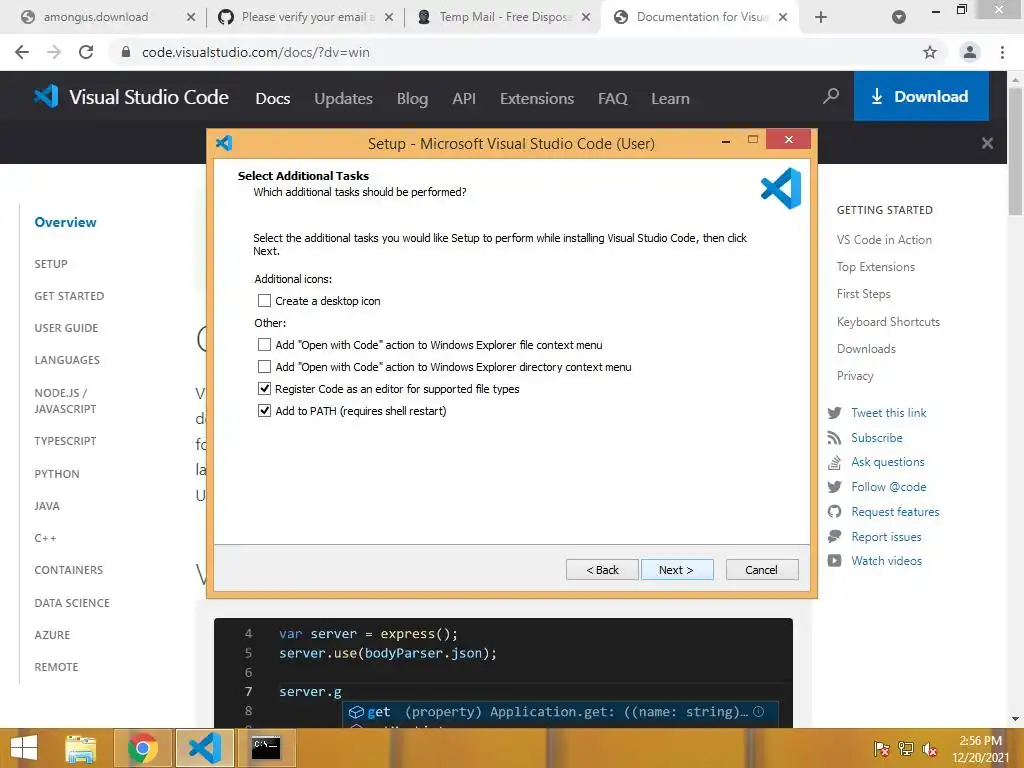Click the Download button on the website
Image resolution: width=1024 pixels, height=768 pixels.
point(921,97)
